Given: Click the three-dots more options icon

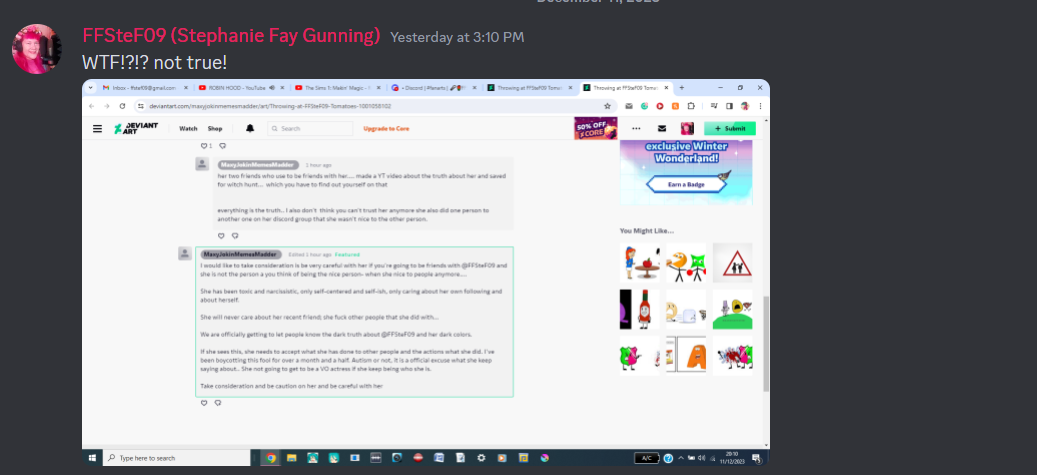Looking at the screenshot, I should click(636, 128).
